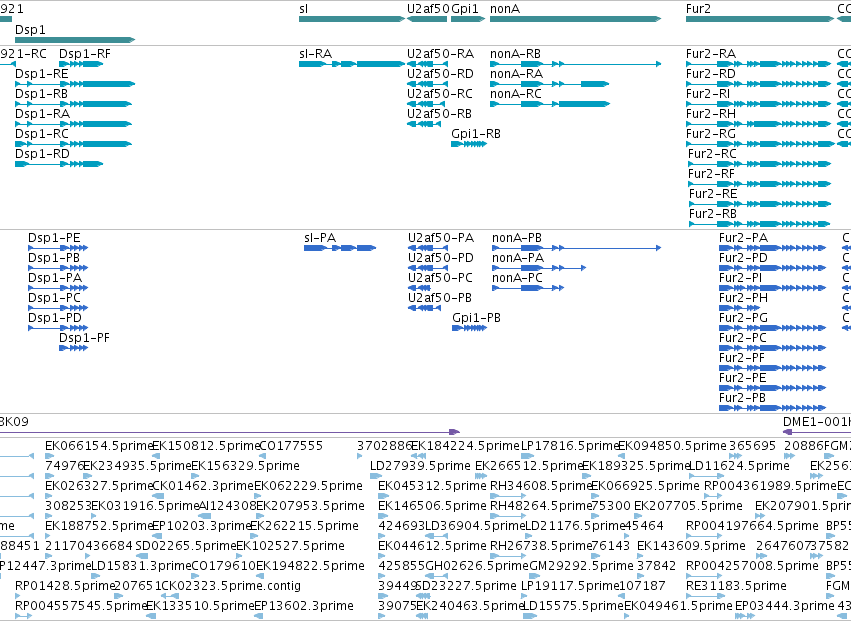Select the sl-RA transcript glyph

(352, 64)
